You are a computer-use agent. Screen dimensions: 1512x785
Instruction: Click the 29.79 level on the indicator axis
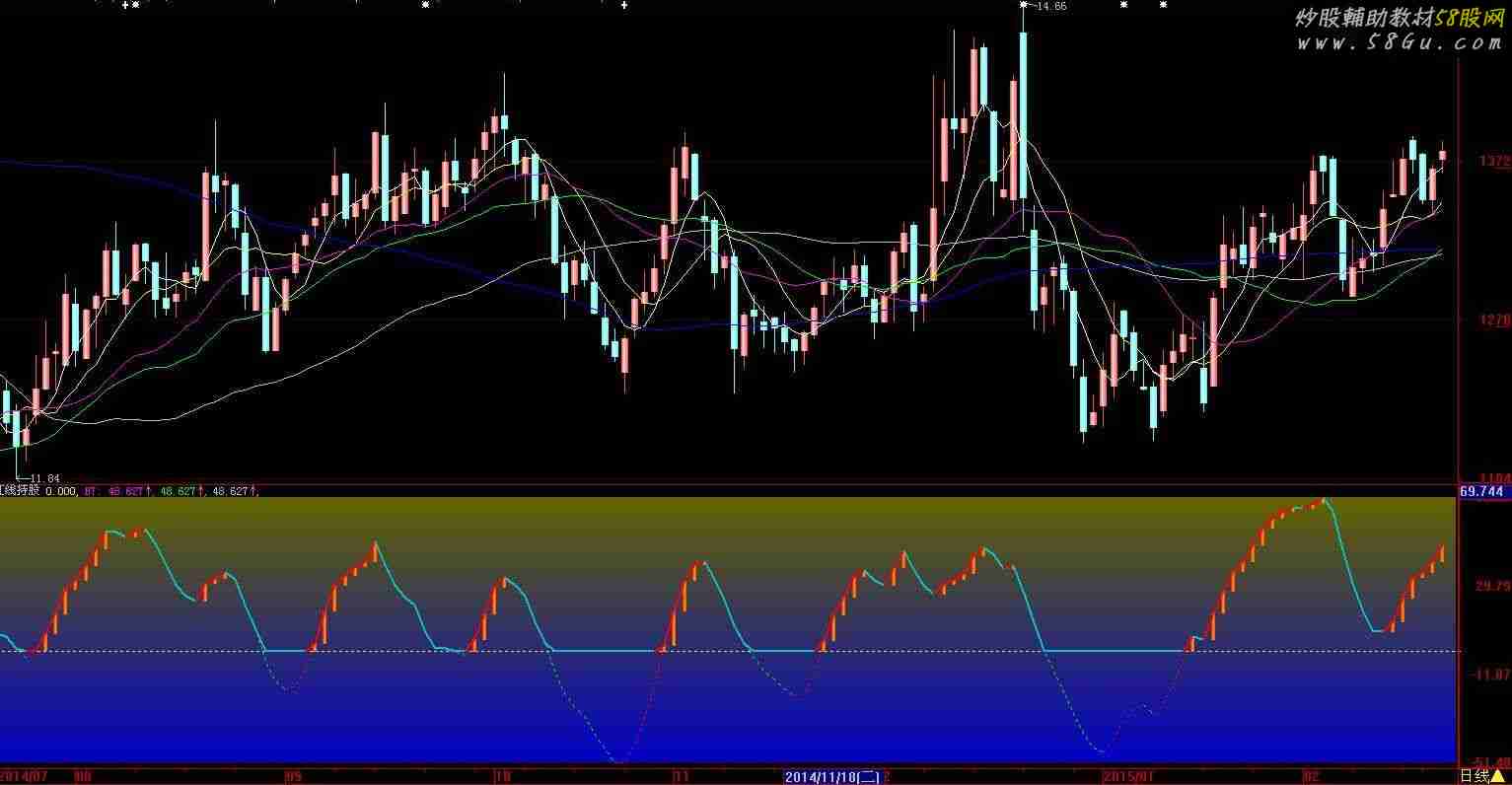click(x=1492, y=586)
